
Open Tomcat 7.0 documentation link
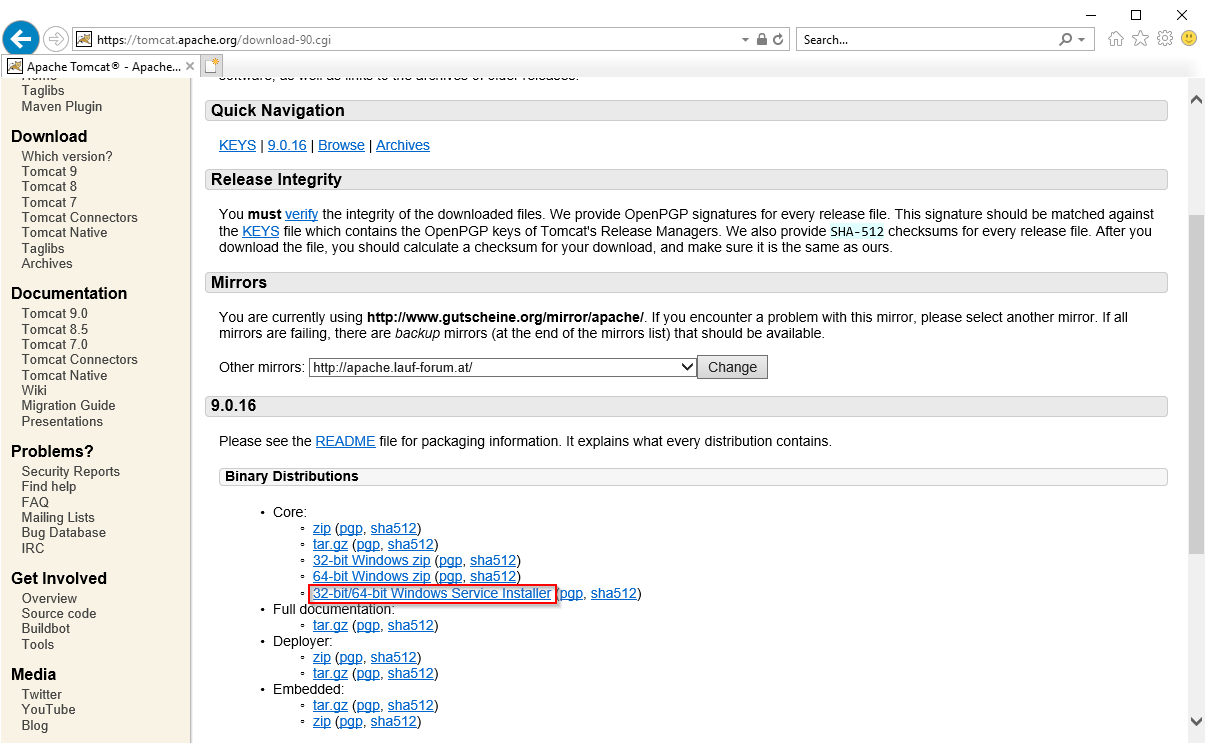pyautogui.click(x=55, y=344)
